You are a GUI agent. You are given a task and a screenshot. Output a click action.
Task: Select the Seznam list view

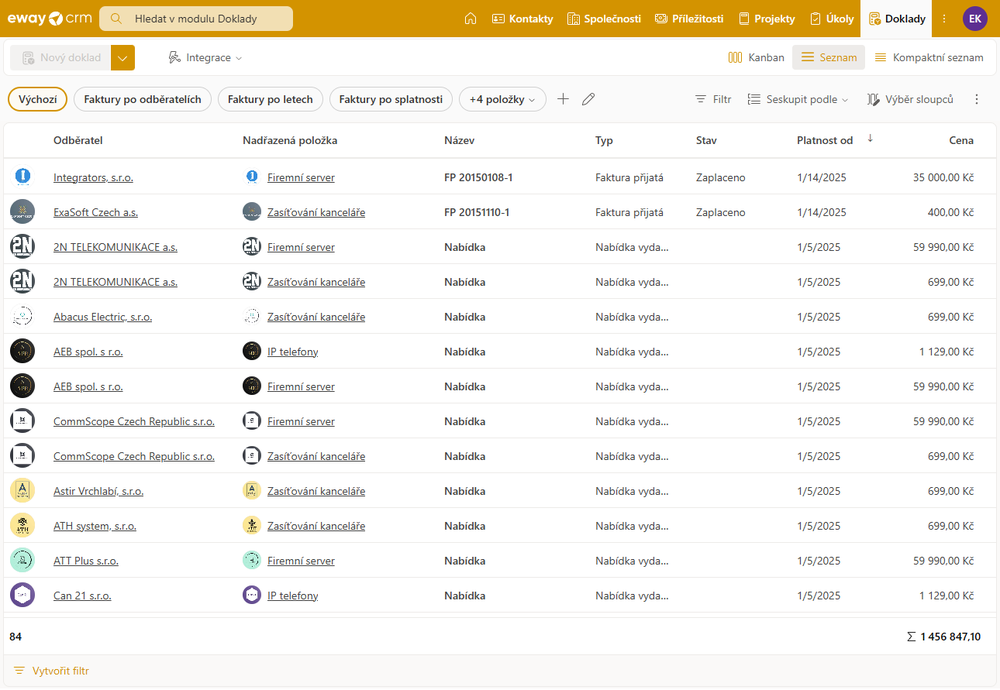(828, 58)
